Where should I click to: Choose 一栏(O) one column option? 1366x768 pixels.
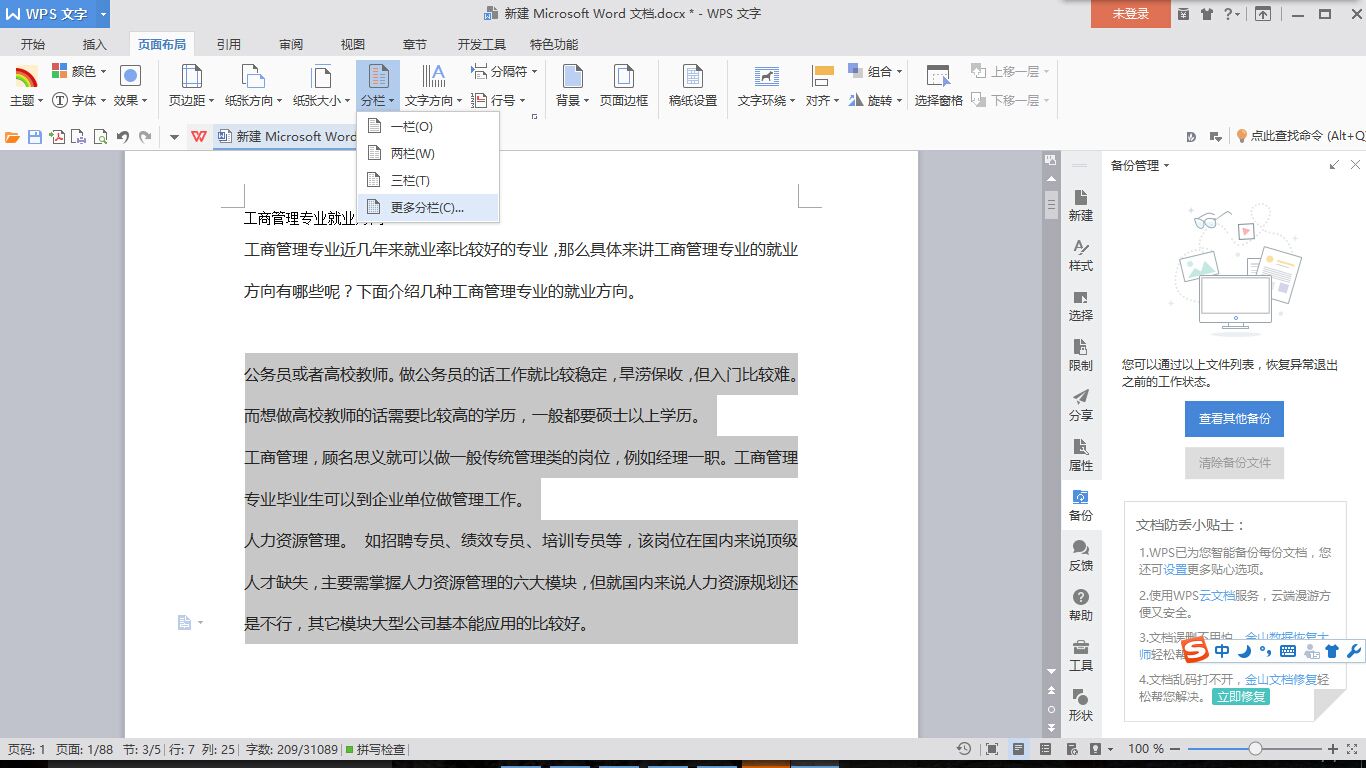pyautogui.click(x=428, y=127)
